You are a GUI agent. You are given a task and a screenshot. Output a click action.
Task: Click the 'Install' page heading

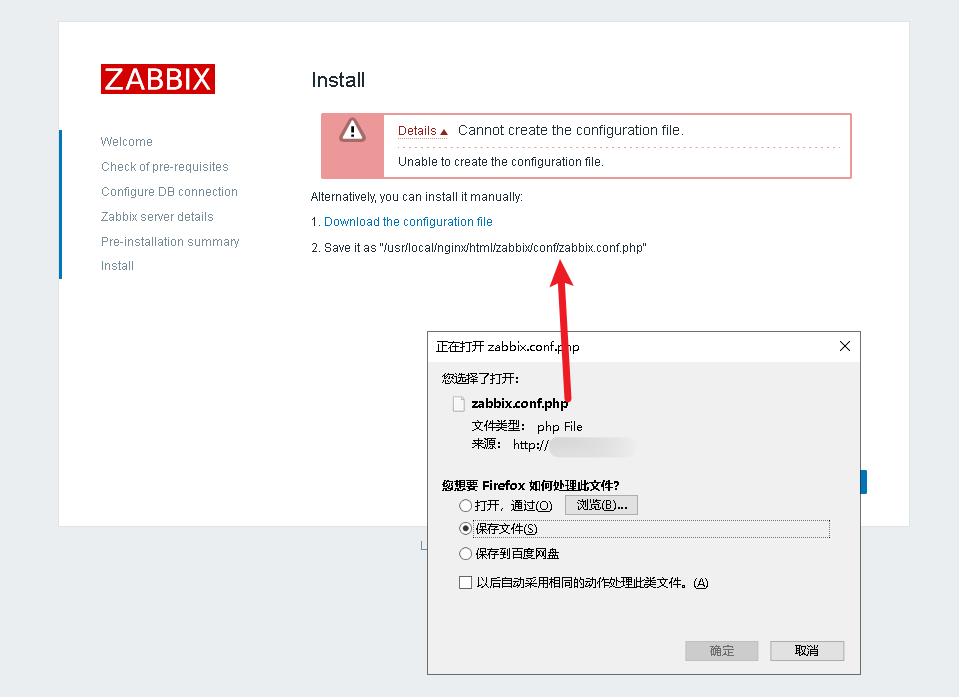click(x=338, y=80)
